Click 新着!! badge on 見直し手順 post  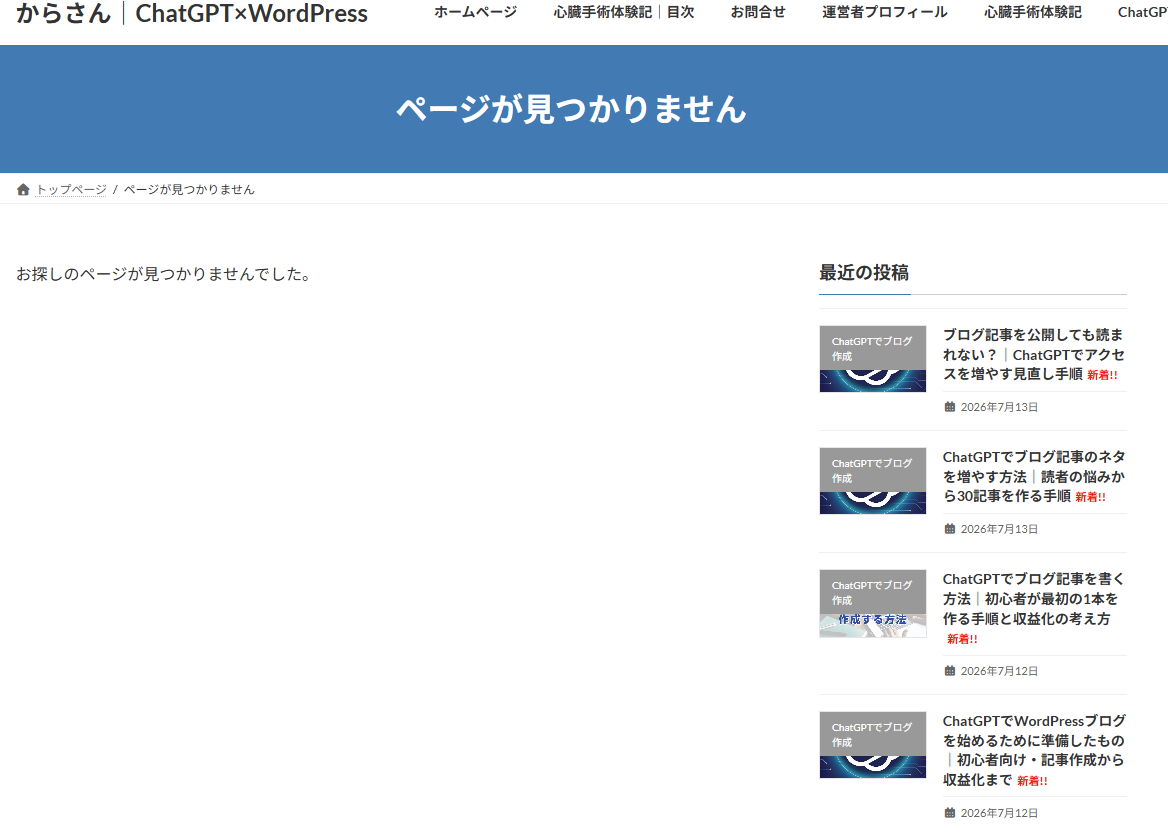[1102, 375]
